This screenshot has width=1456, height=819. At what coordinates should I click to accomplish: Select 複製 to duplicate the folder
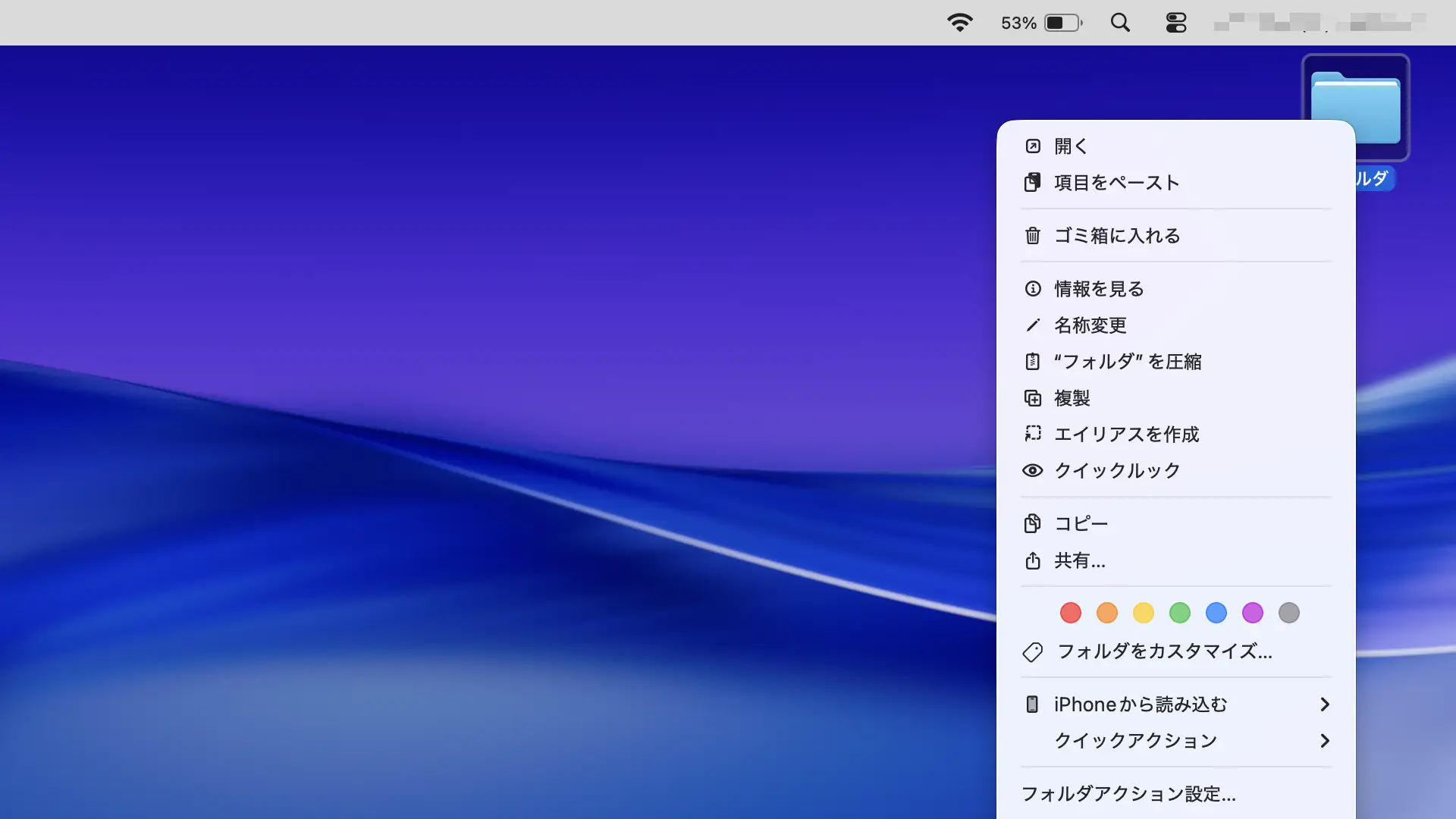click(1072, 398)
